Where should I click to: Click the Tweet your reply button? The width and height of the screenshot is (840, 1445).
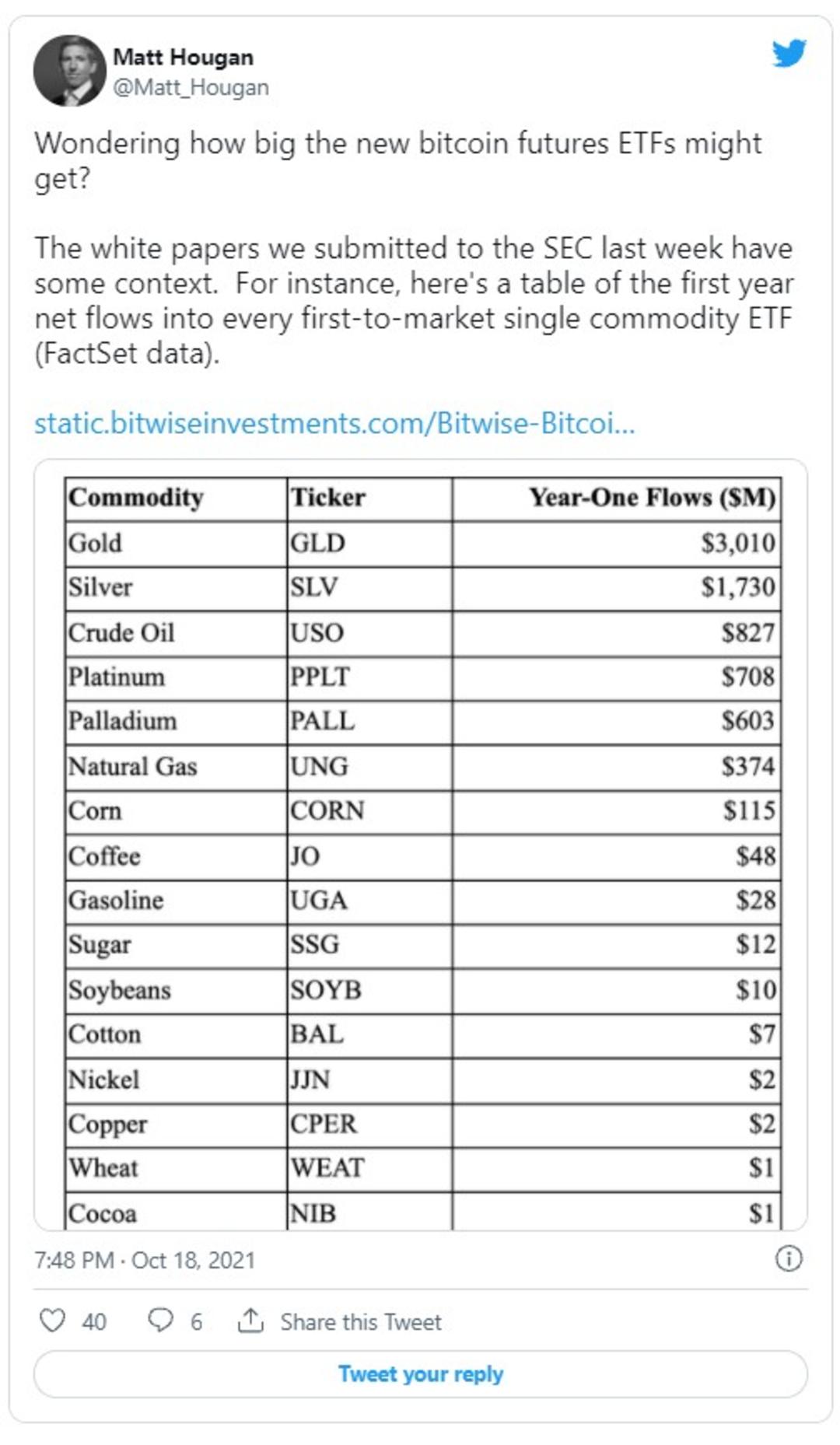(x=420, y=1374)
